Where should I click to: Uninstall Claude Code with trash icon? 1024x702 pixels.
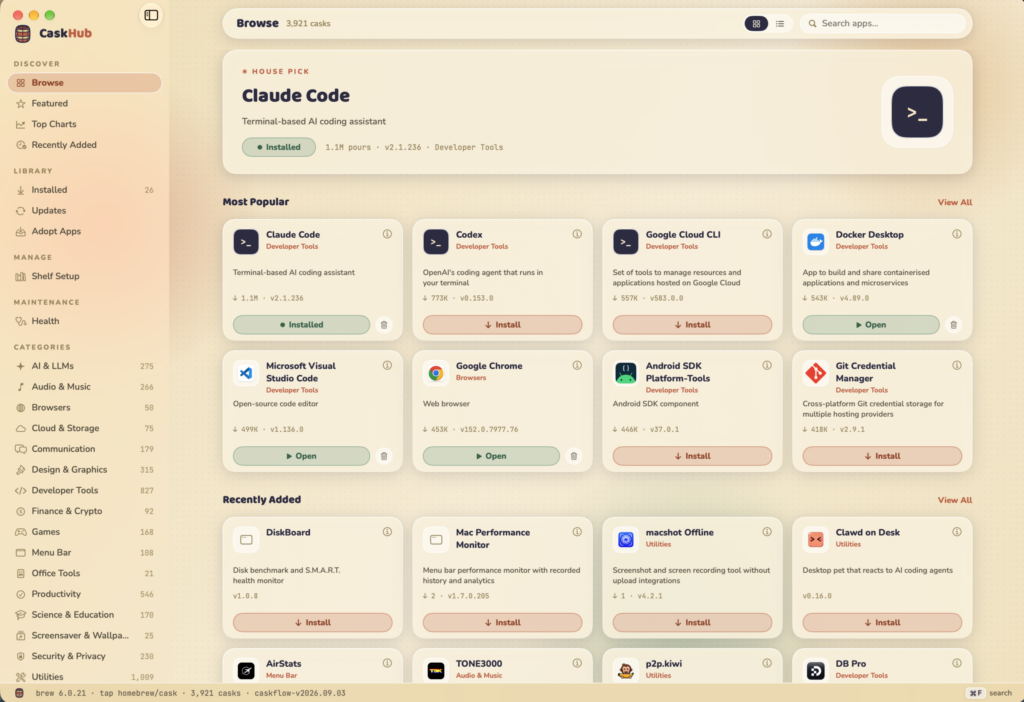point(384,325)
